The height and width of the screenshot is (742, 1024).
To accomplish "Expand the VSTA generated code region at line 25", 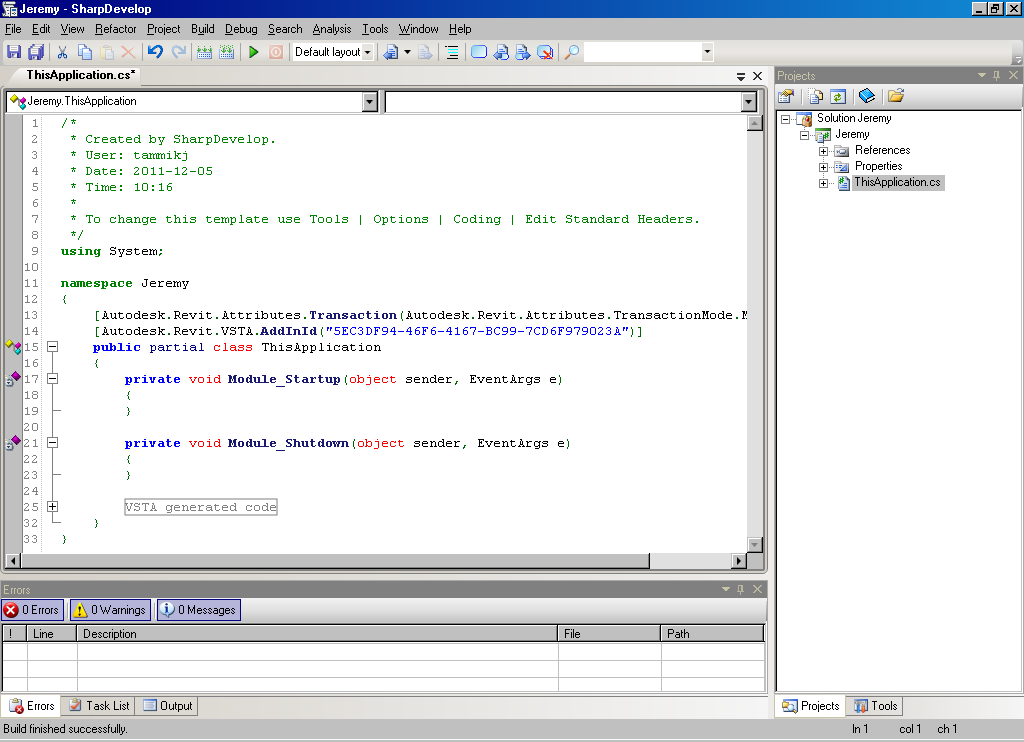I will (x=53, y=507).
